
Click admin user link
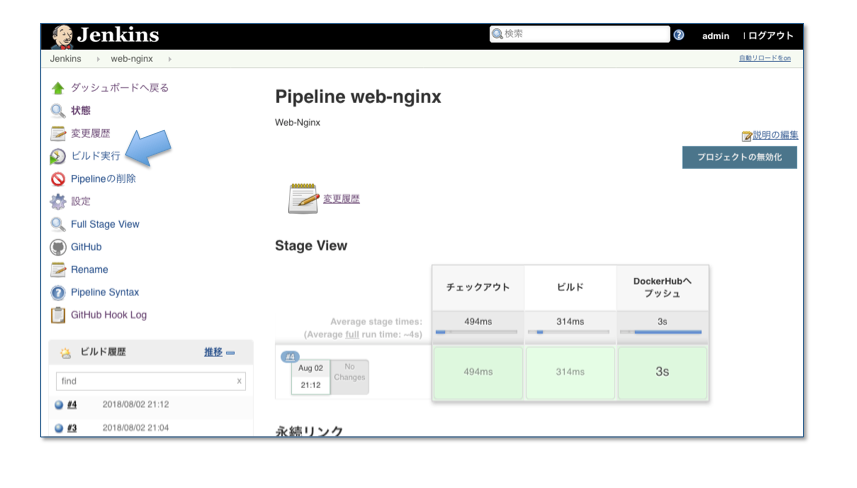715,36
